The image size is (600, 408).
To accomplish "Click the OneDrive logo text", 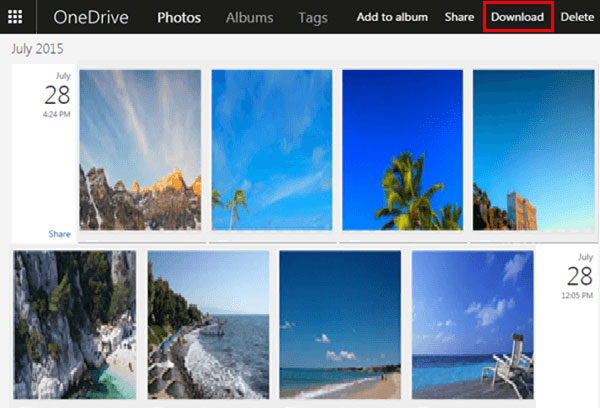I will pos(92,17).
